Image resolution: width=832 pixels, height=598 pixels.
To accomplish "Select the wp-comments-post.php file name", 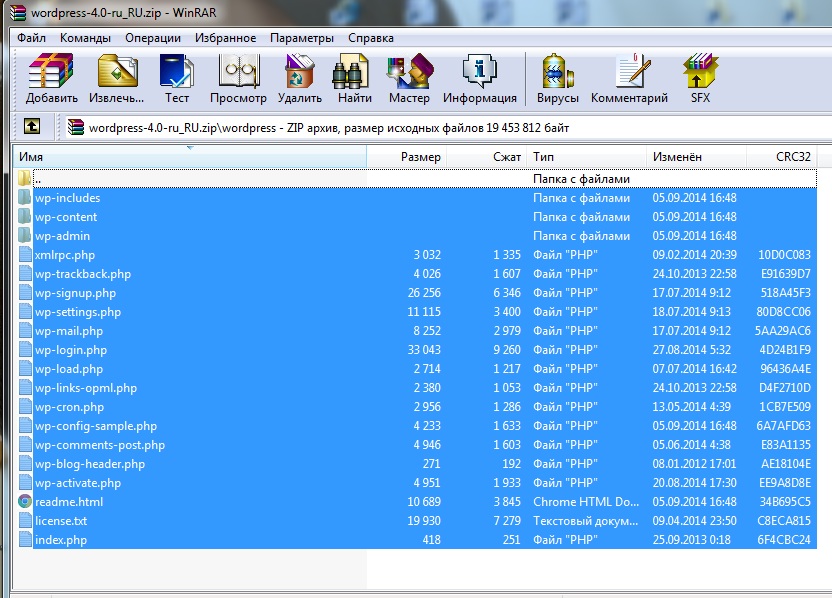I will 100,445.
